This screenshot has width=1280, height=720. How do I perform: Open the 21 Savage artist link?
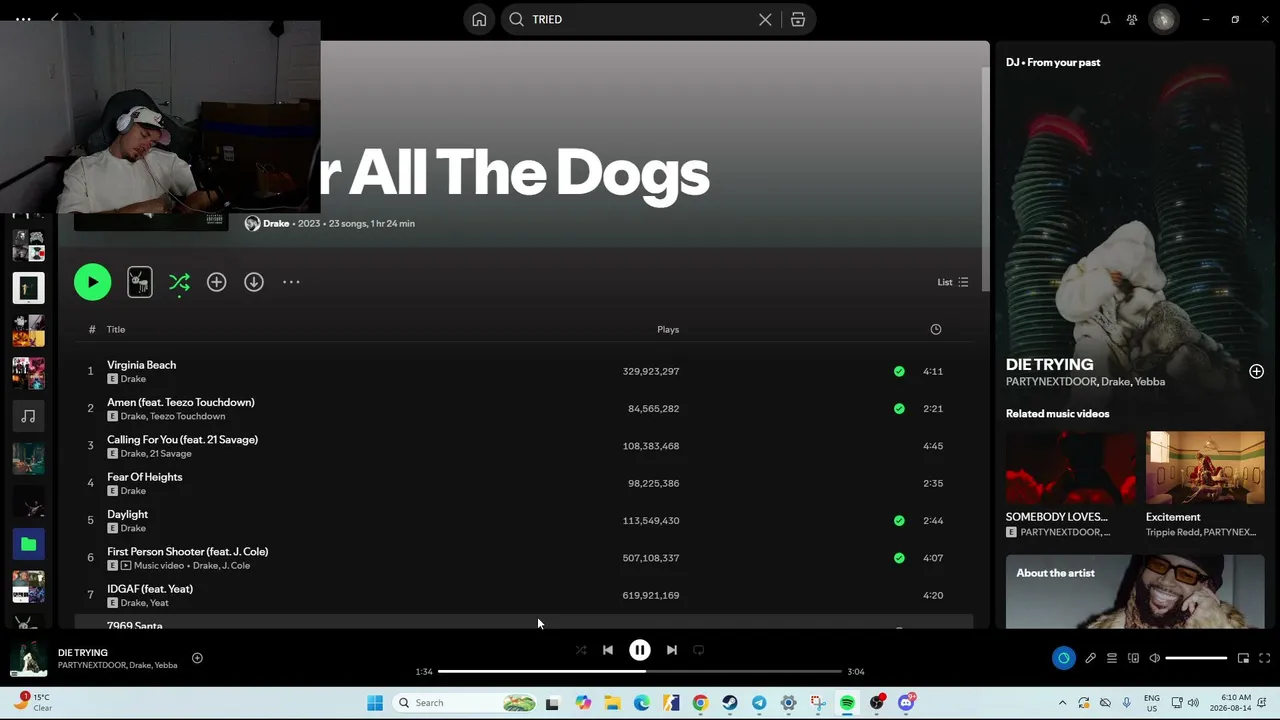point(170,453)
